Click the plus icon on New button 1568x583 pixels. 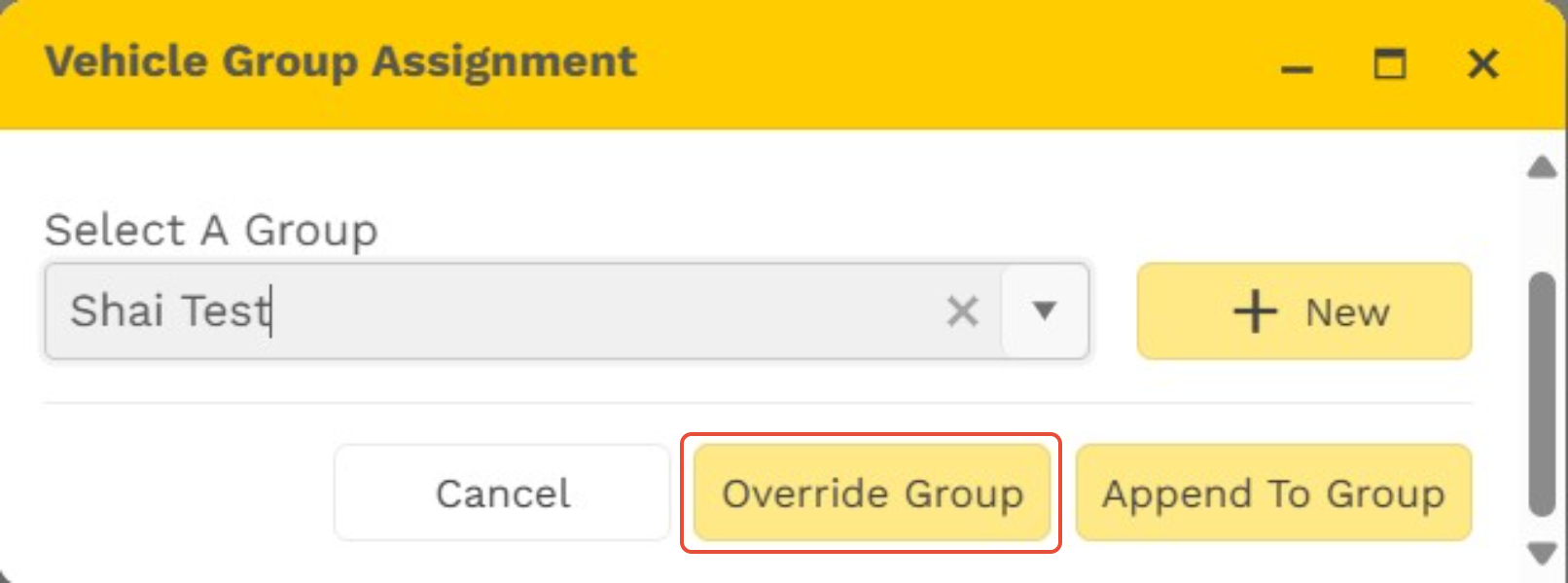click(1255, 311)
